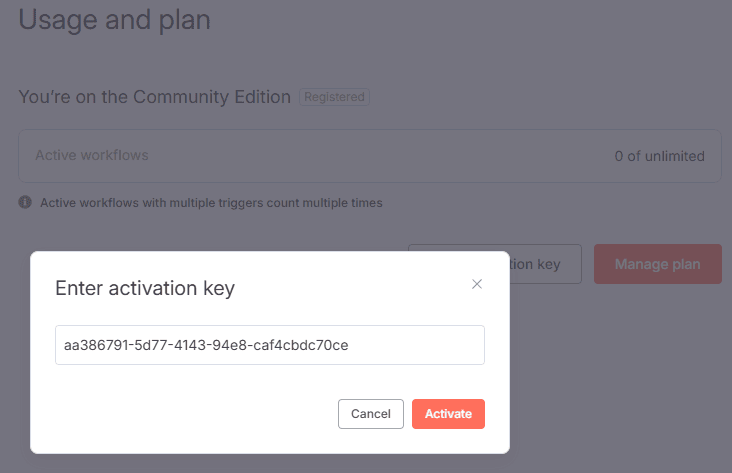Click the Usage and plan heading
The width and height of the screenshot is (732, 473).
[115, 20]
